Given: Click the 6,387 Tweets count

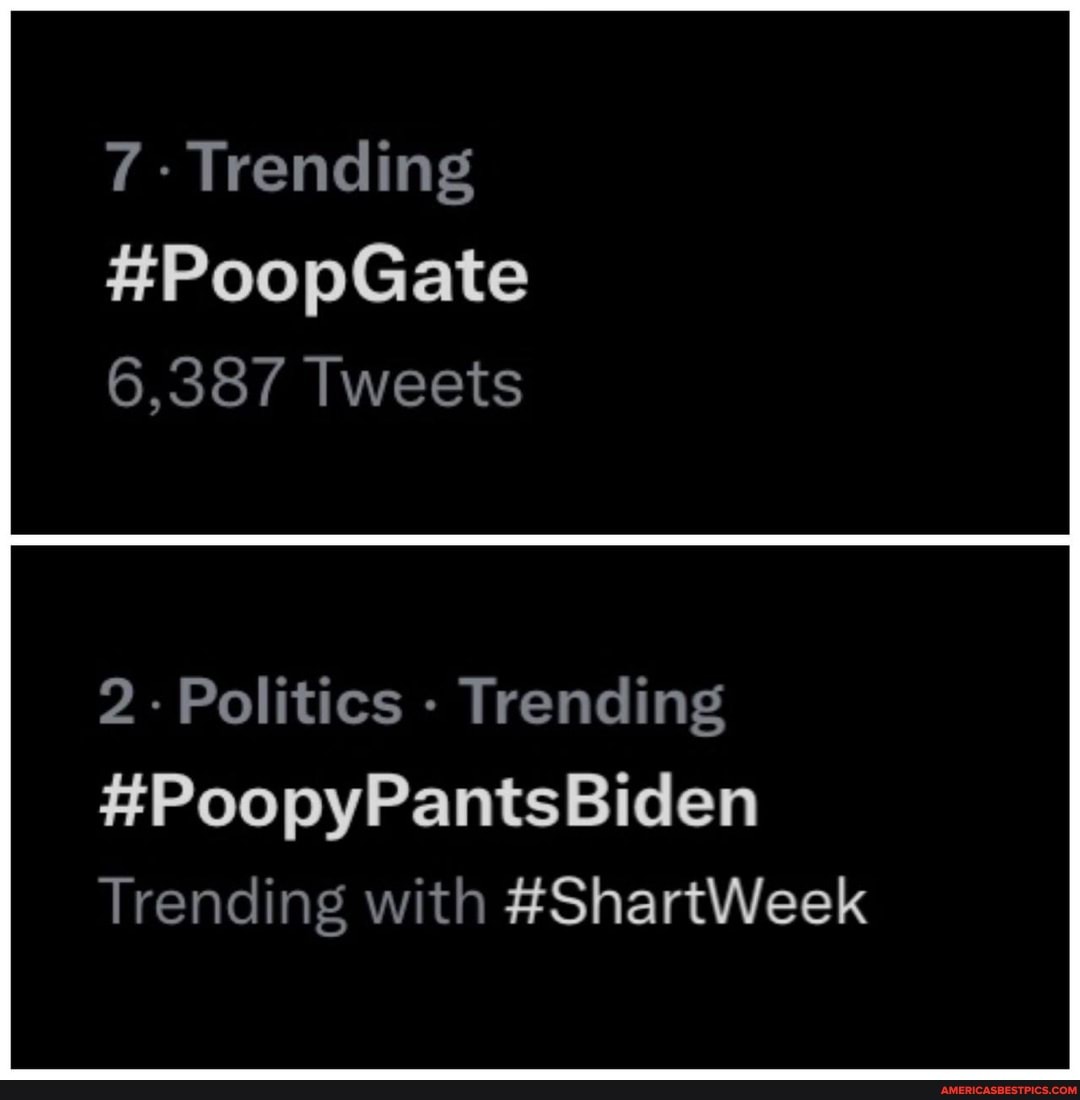Looking at the screenshot, I should point(314,383).
